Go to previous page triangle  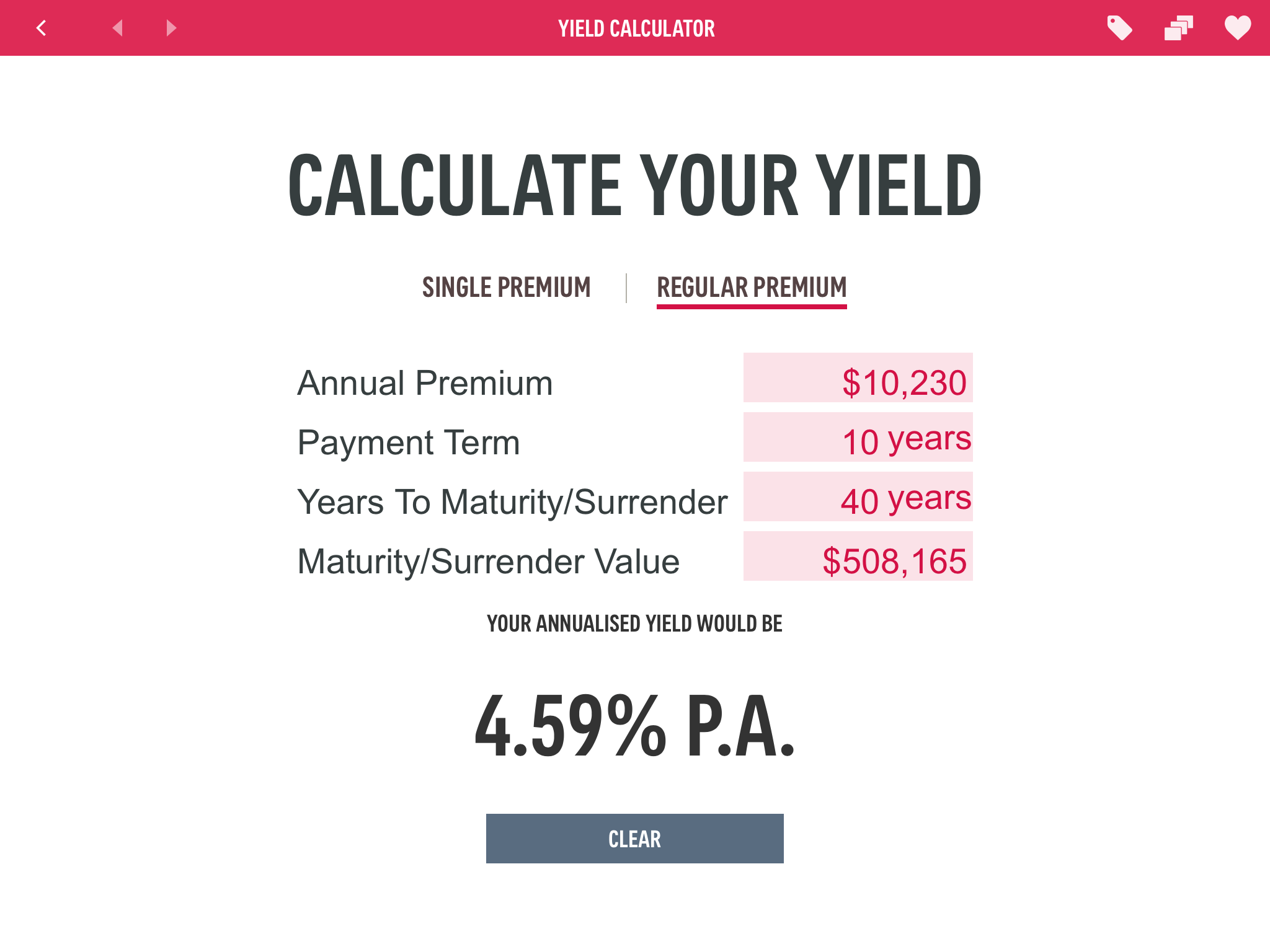tap(117, 28)
